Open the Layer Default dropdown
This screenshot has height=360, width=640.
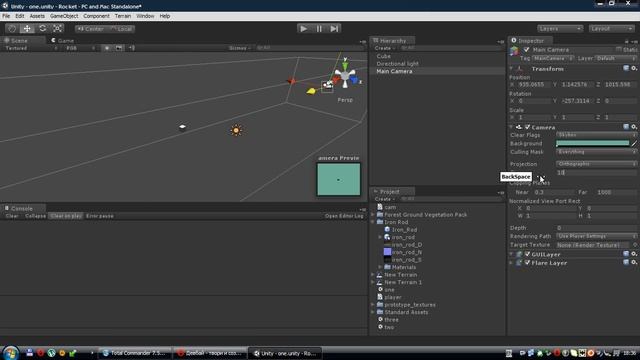click(615, 58)
